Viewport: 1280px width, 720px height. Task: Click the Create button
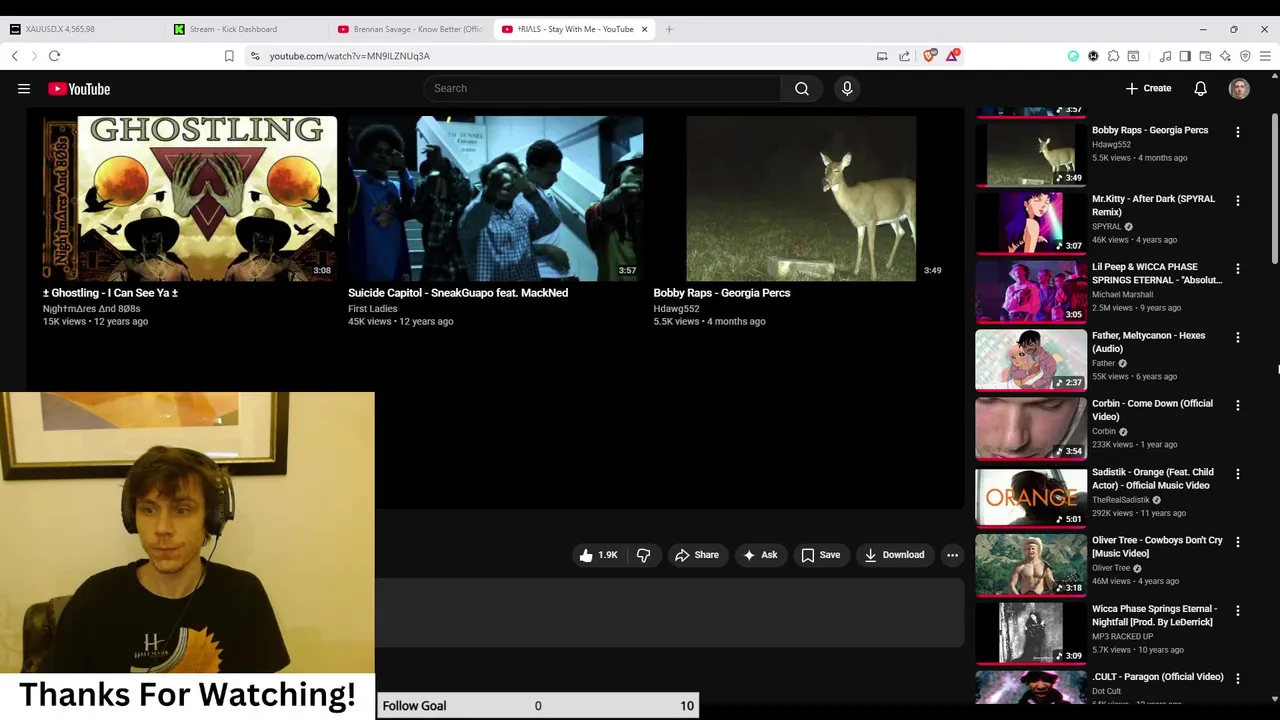1148,88
